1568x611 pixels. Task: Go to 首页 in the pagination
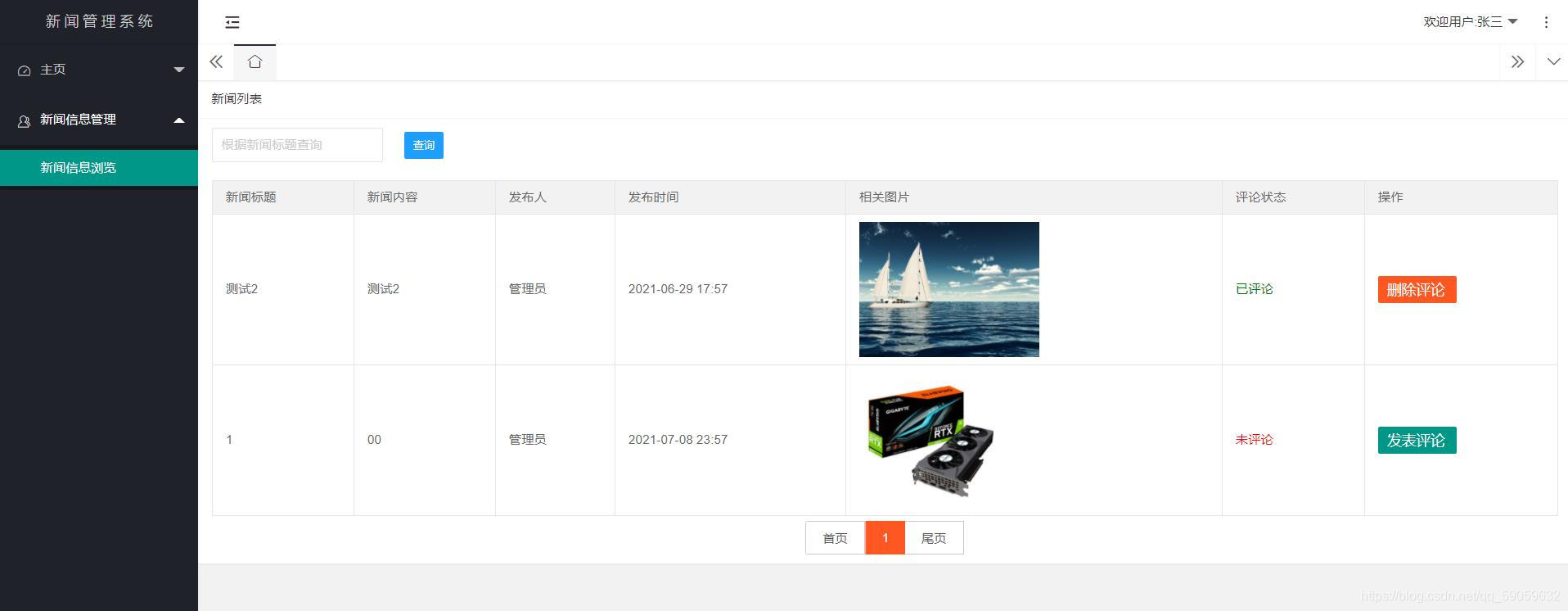835,538
